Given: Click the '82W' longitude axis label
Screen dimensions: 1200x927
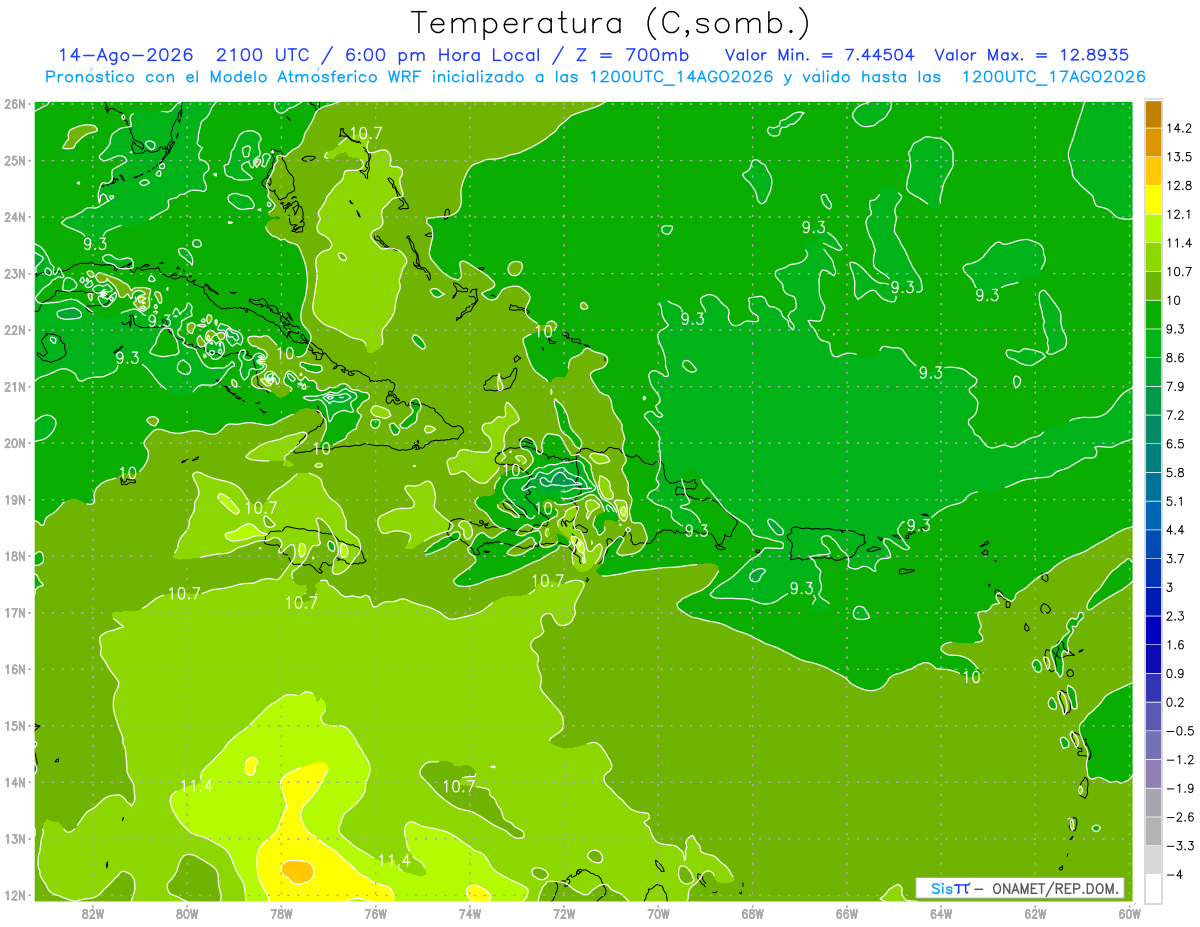Looking at the screenshot, I should point(93,914).
